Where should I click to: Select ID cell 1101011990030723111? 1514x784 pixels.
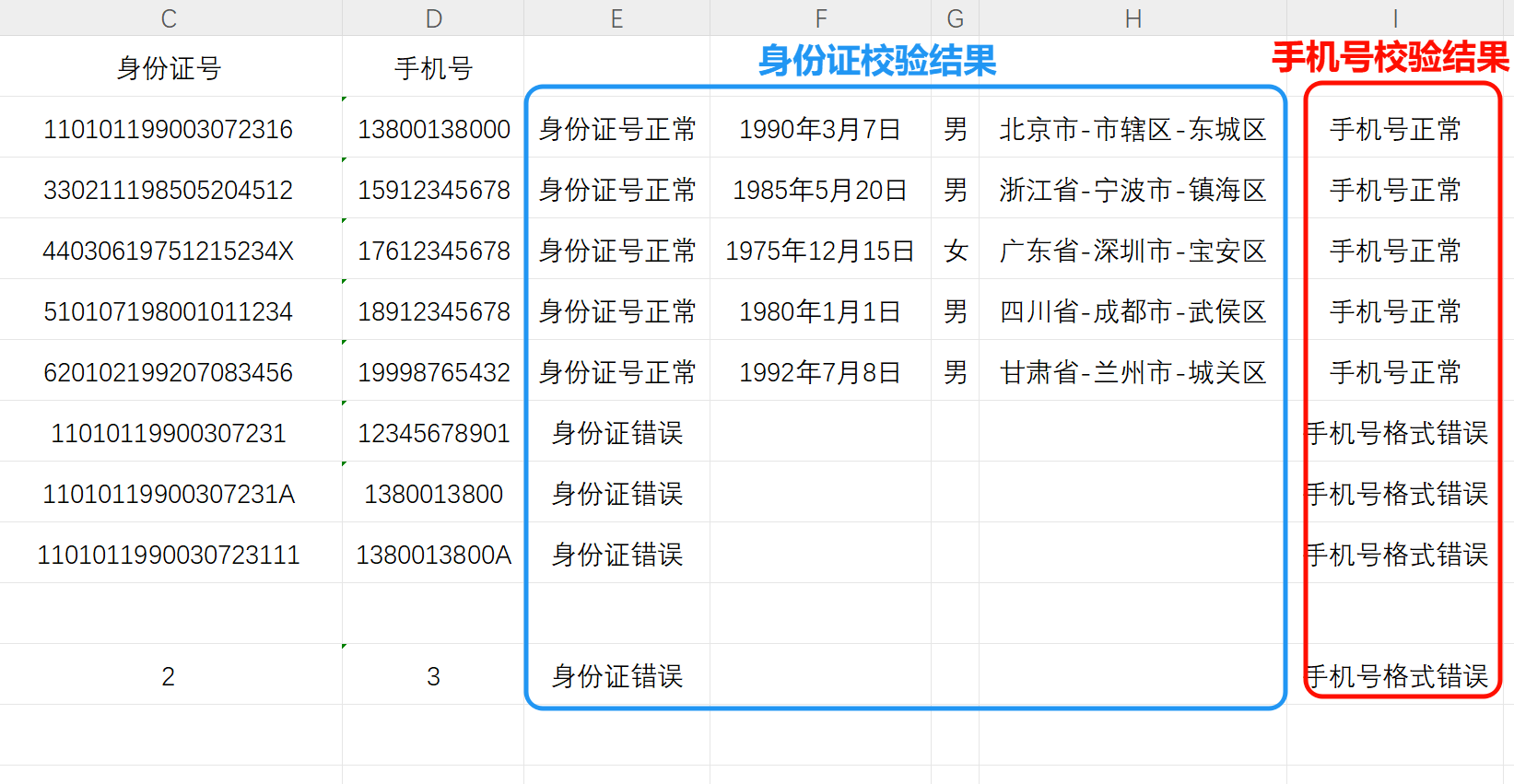pos(169,554)
